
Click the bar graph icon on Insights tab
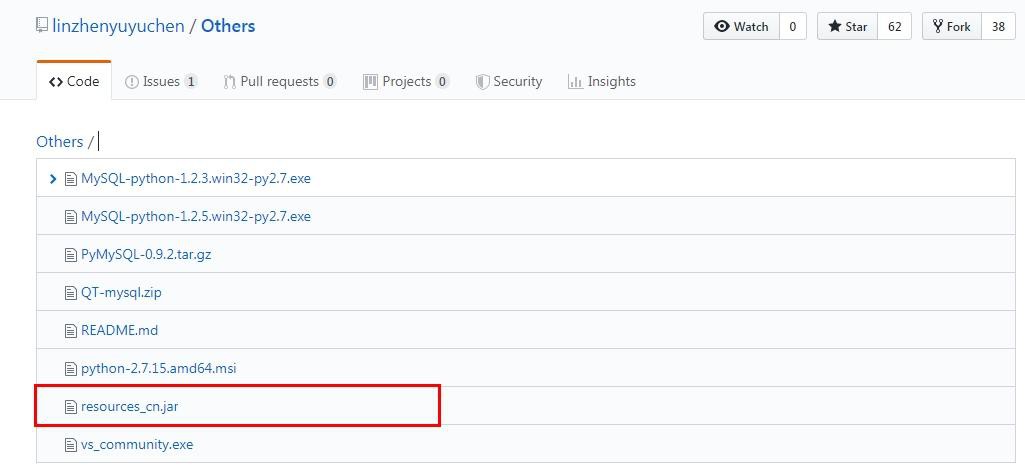coord(575,82)
